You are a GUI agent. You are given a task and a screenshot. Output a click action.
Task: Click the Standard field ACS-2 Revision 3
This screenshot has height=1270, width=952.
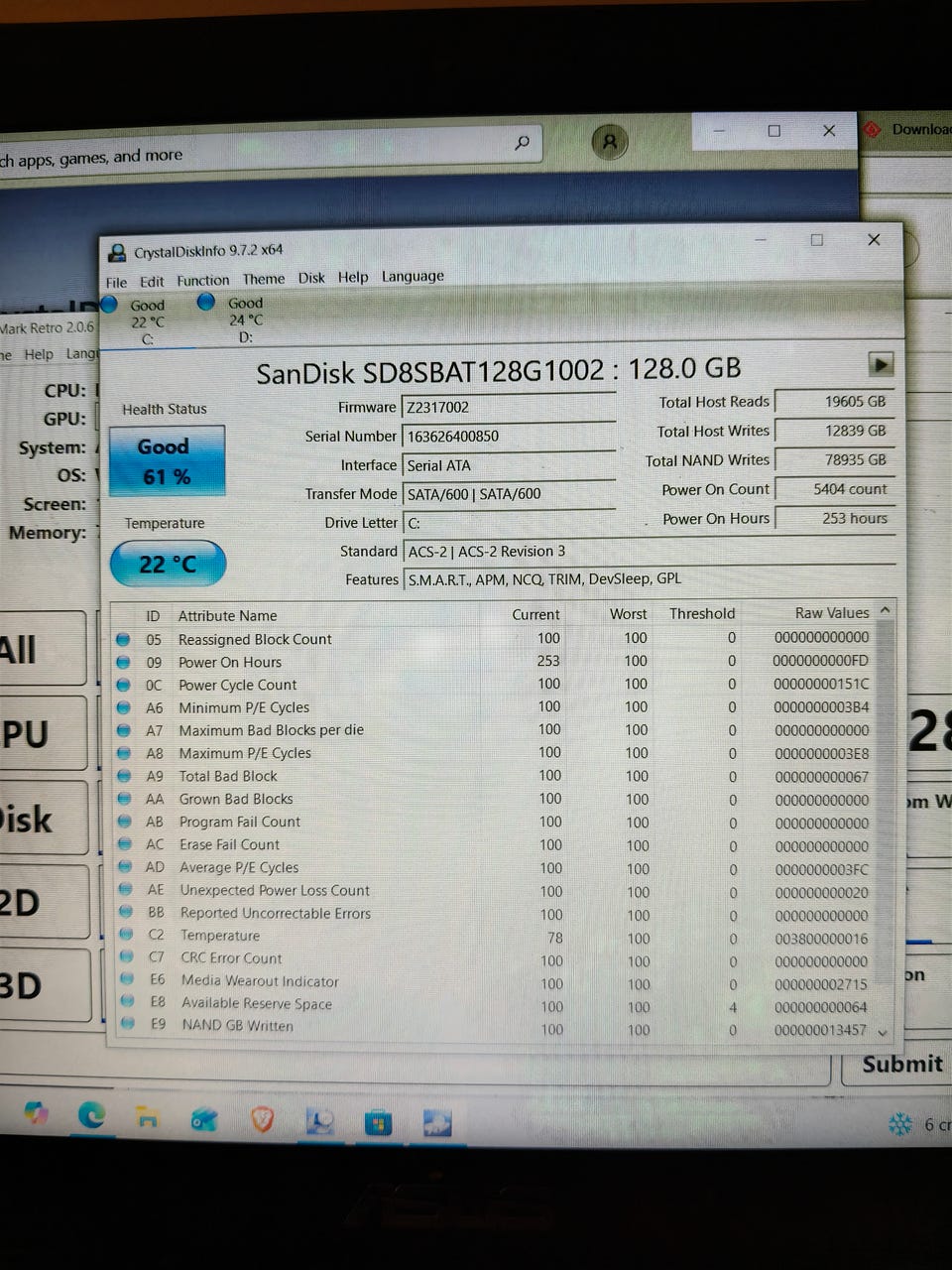650,551
